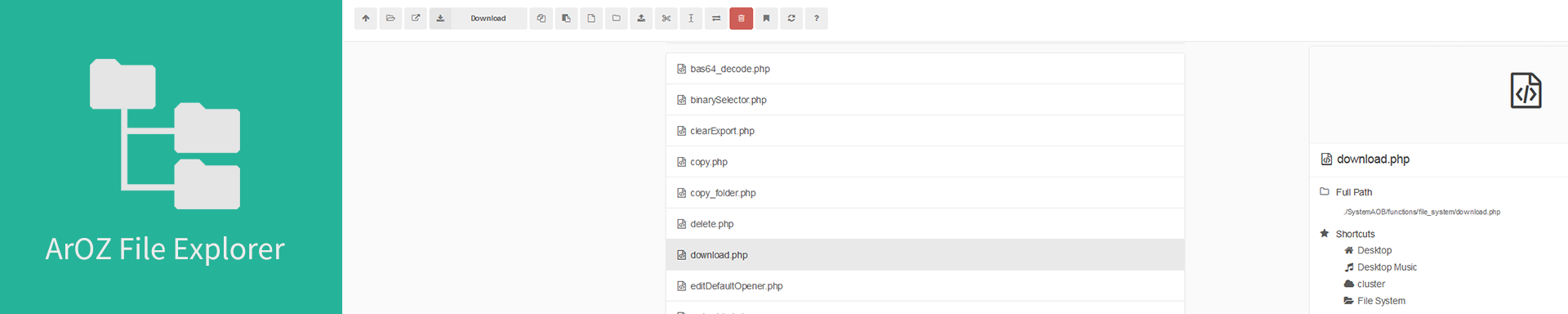Image resolution: width=1568 pixels, height=314 pixels.
Task: Open the help question mark
Action: [x=817, y=18]
